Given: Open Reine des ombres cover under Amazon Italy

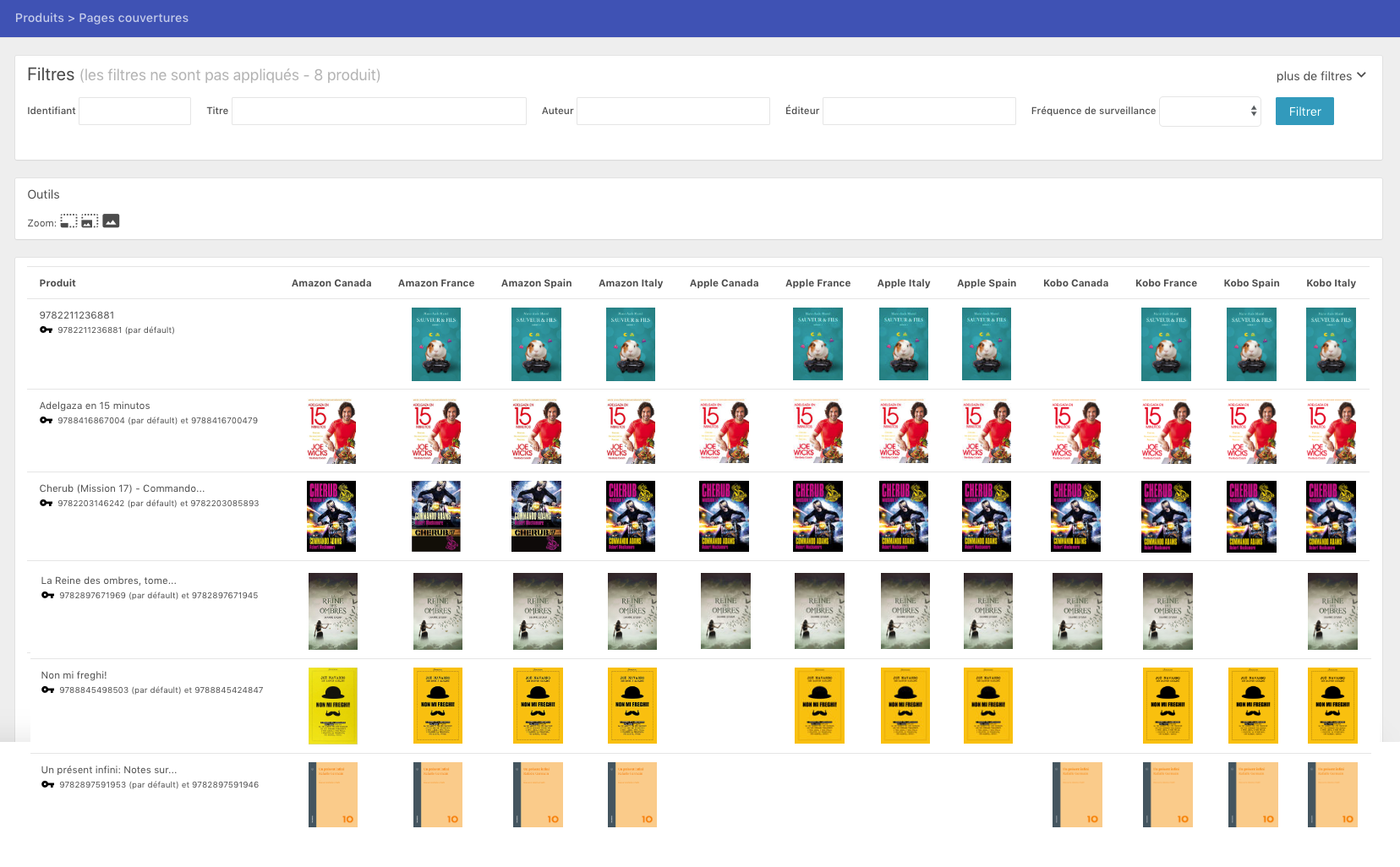Looking at the screenshot, I should (632, 612).
